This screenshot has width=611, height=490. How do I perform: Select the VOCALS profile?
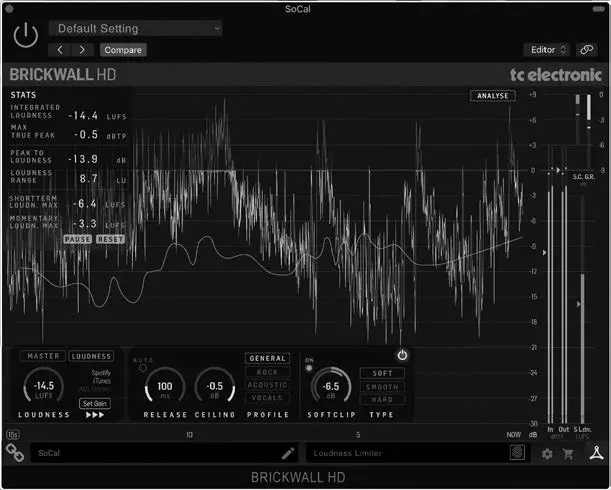coord(267,398)
